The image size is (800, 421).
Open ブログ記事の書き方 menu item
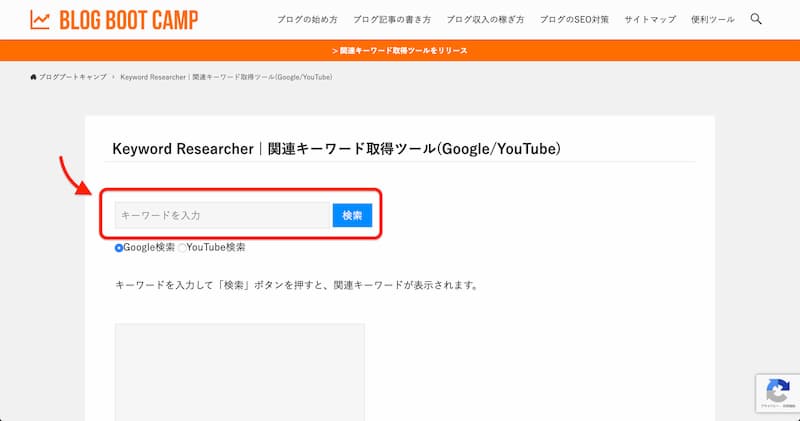(x=392, y=19)
